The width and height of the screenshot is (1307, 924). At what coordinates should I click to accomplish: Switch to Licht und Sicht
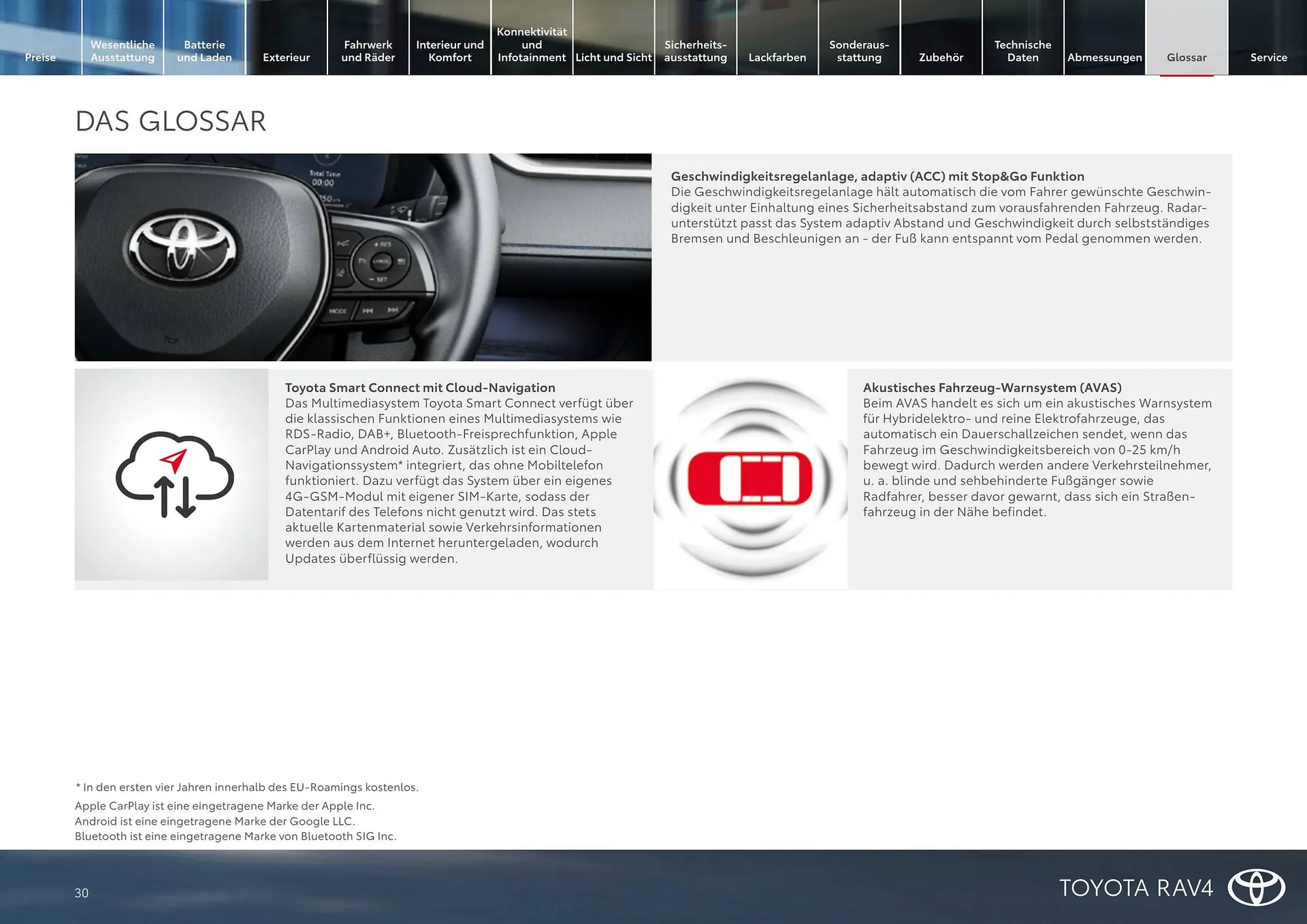tap(613, 57)
